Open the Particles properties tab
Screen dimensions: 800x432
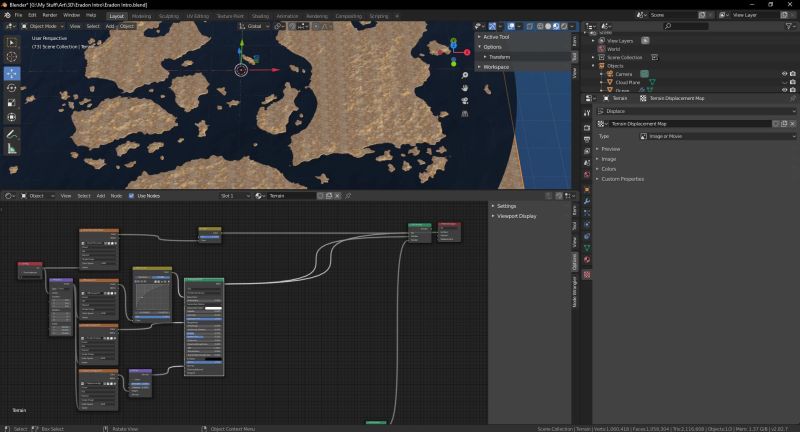(587, 213)
